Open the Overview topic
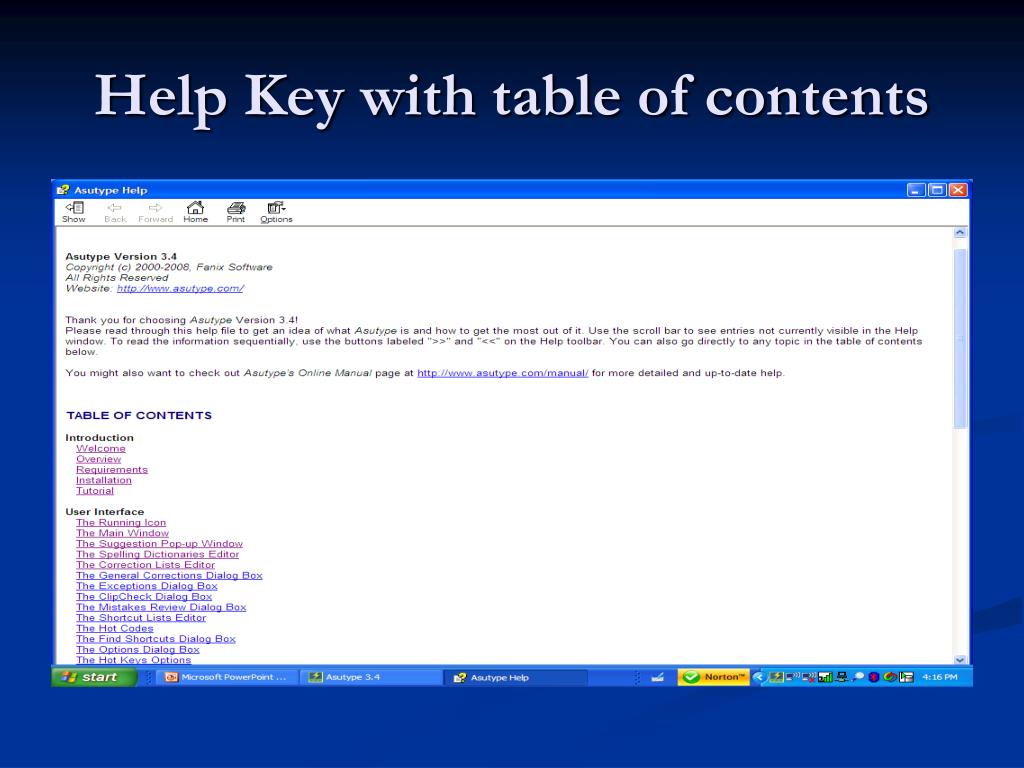This screenshot has width=1024, height=768. coord(99,459)
